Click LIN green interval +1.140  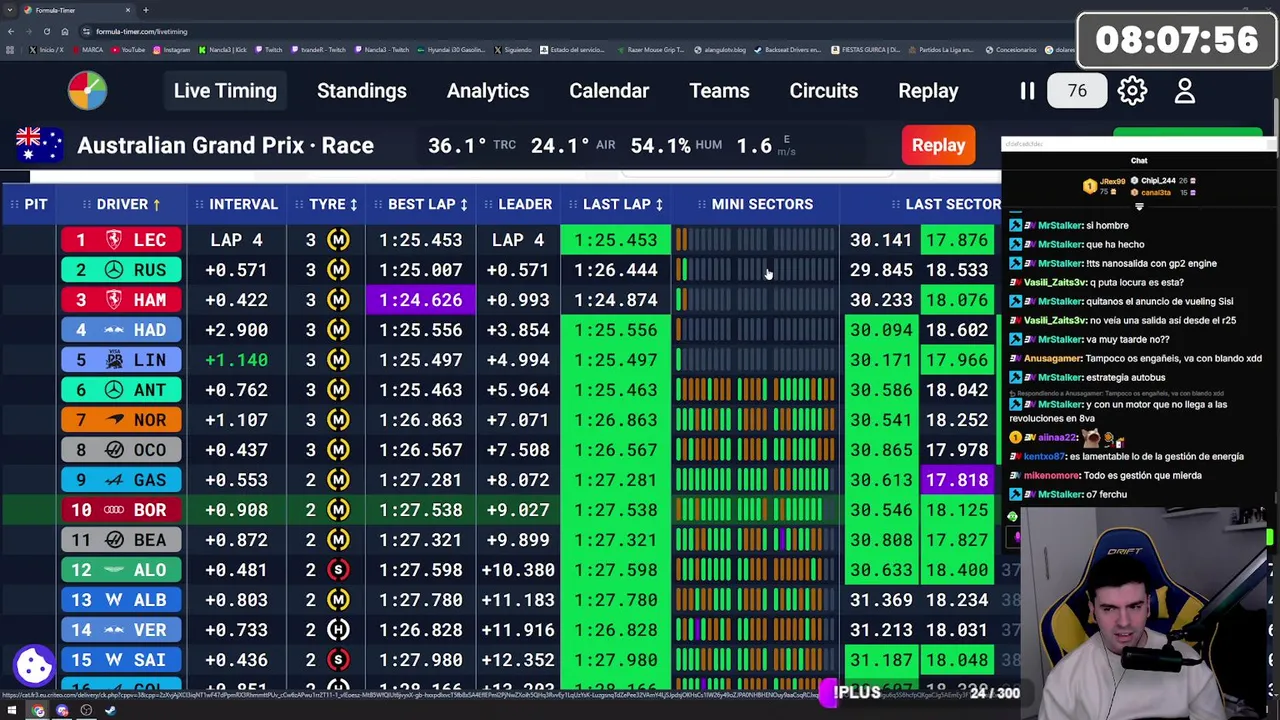(236, 360)
